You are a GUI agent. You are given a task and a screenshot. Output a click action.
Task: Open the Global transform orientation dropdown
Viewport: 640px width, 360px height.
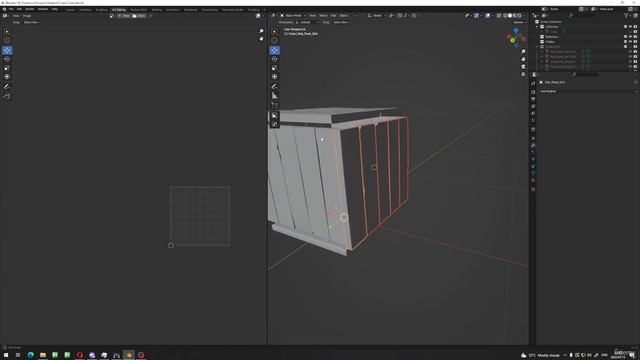click(377, 16)
